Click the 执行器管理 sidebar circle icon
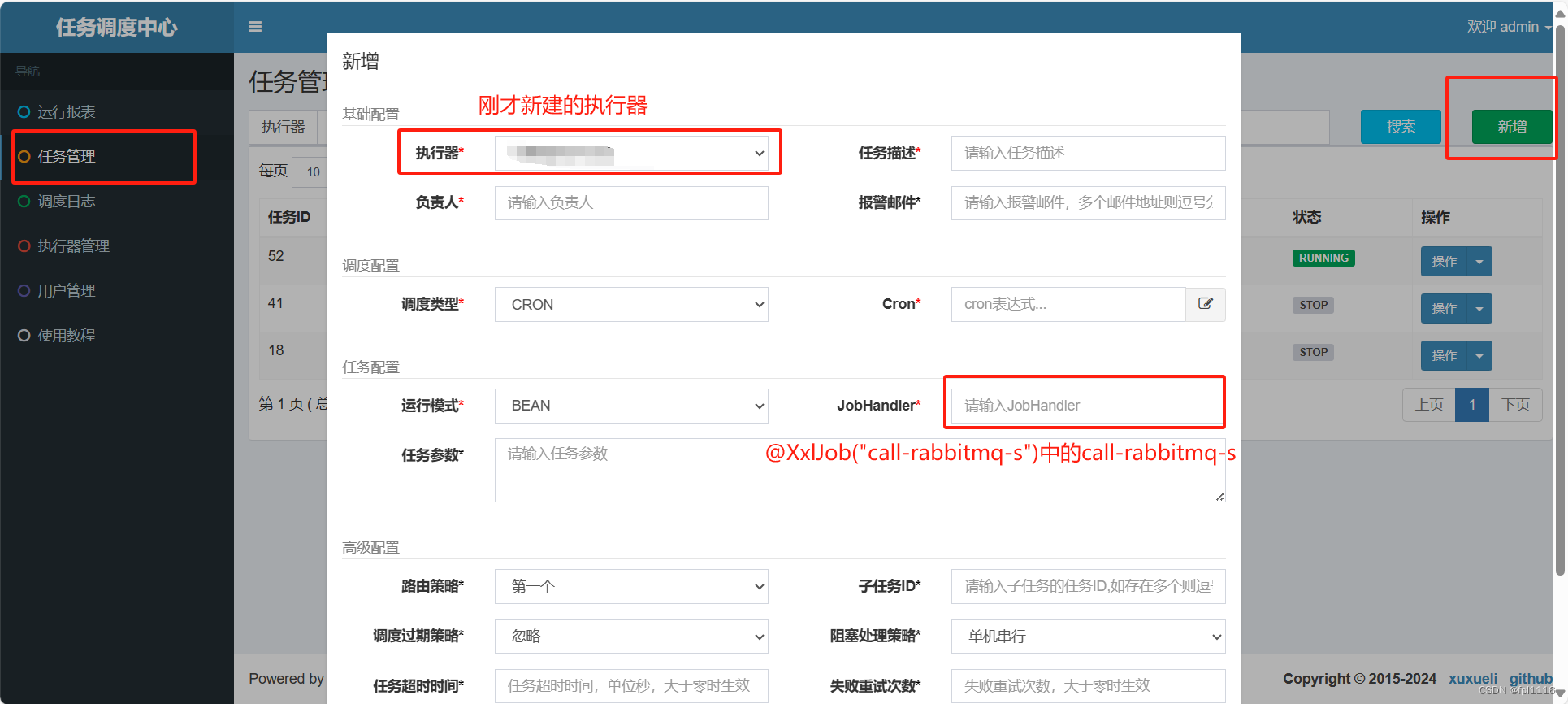 click(24, 246)
